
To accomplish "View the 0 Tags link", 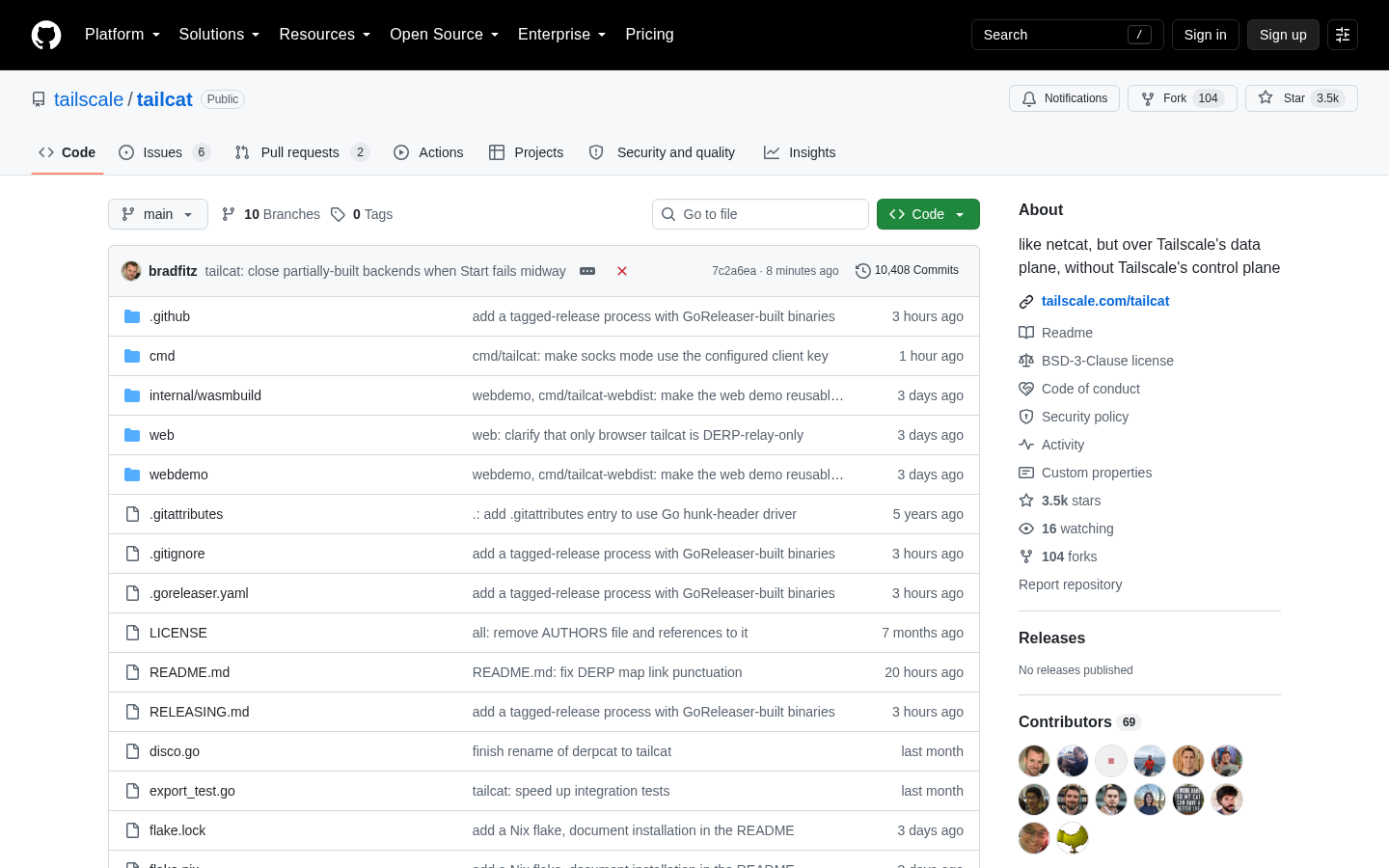I will pos(362,214).
